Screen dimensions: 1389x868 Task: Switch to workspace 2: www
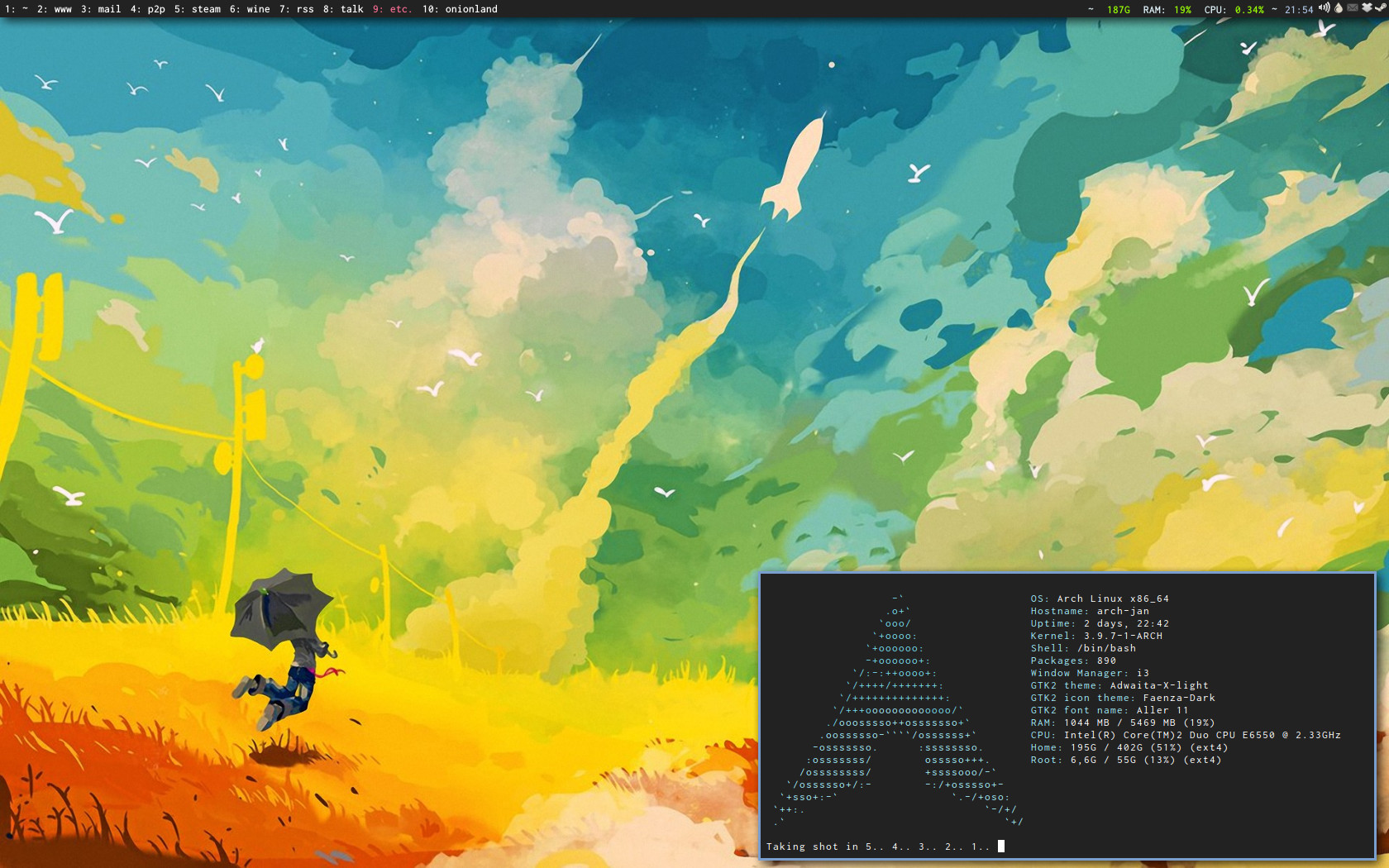tap(55, 9)
